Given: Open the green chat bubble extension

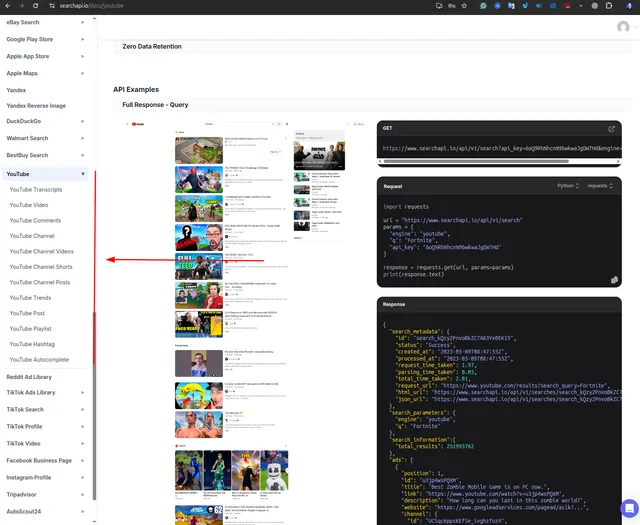Looking at the screenshot, I should click(x=483, y=6).
